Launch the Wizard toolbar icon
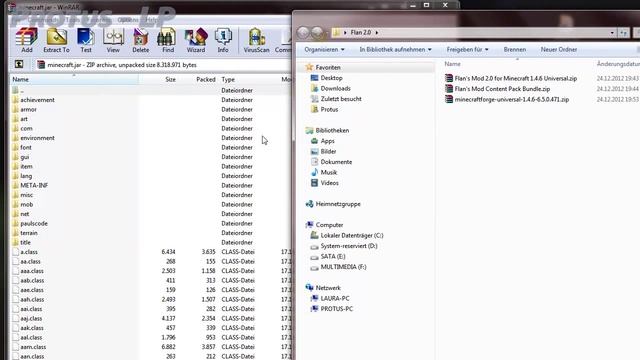Viewport: 640px width, 360px height. click(x=196, y=40)
